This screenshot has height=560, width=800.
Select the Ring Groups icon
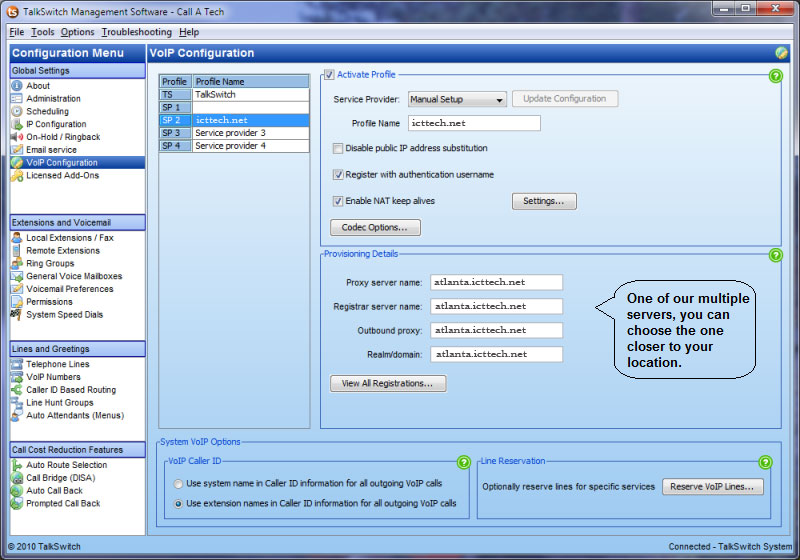[x=17, y=263]
